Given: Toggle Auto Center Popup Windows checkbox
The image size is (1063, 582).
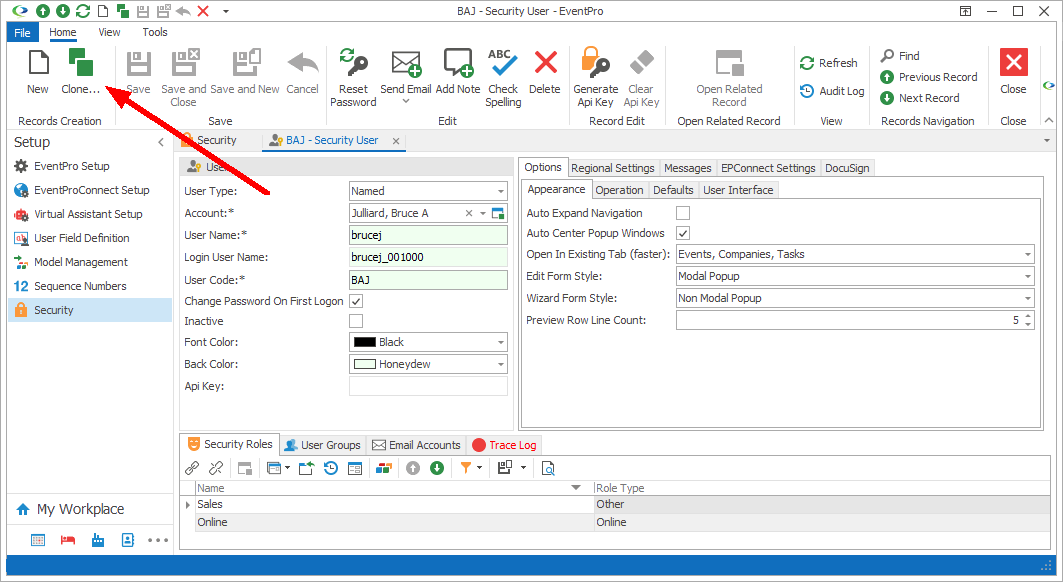Looking at the screenshot, I should click(x=683, y=233).
